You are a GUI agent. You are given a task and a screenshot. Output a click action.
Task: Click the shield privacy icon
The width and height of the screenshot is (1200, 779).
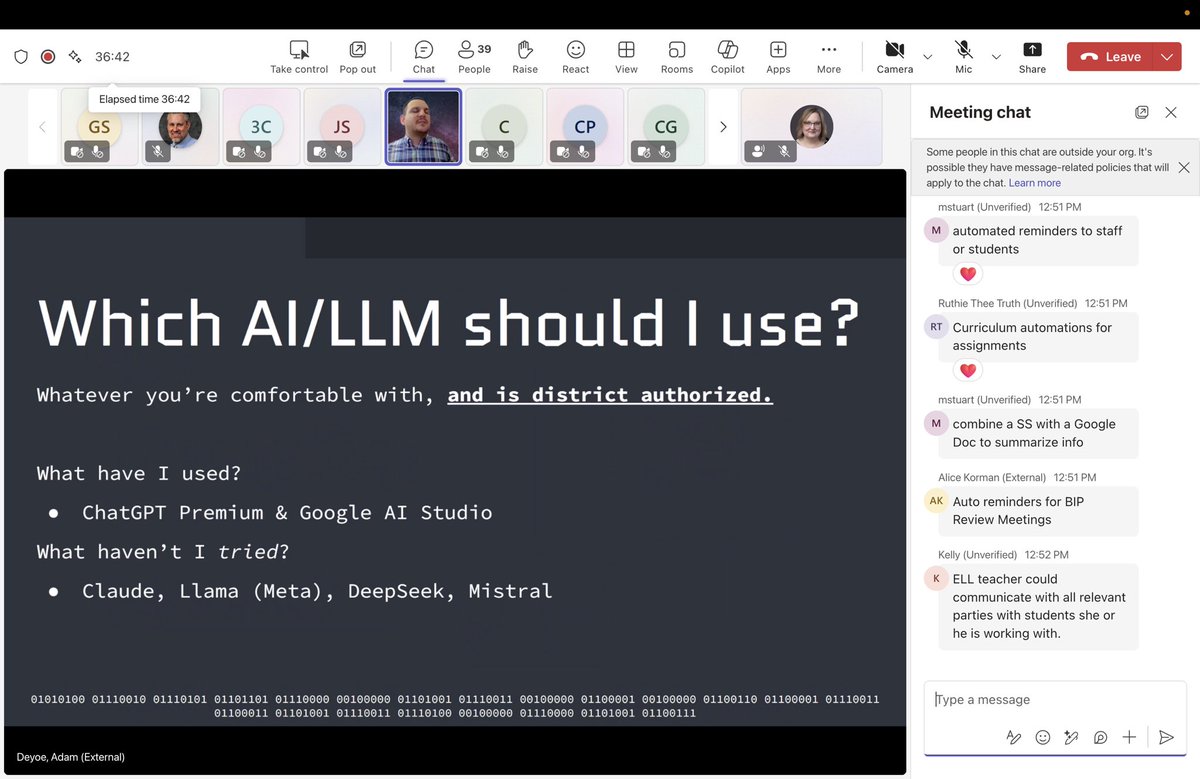point(21,57)
